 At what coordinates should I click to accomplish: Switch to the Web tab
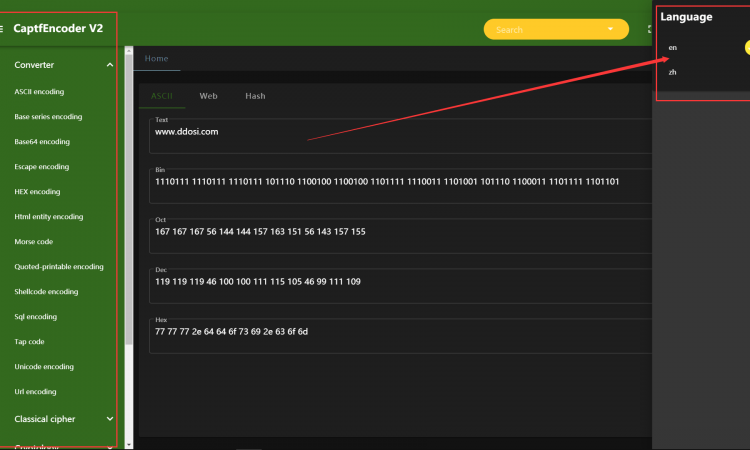(x=208, y=96)
